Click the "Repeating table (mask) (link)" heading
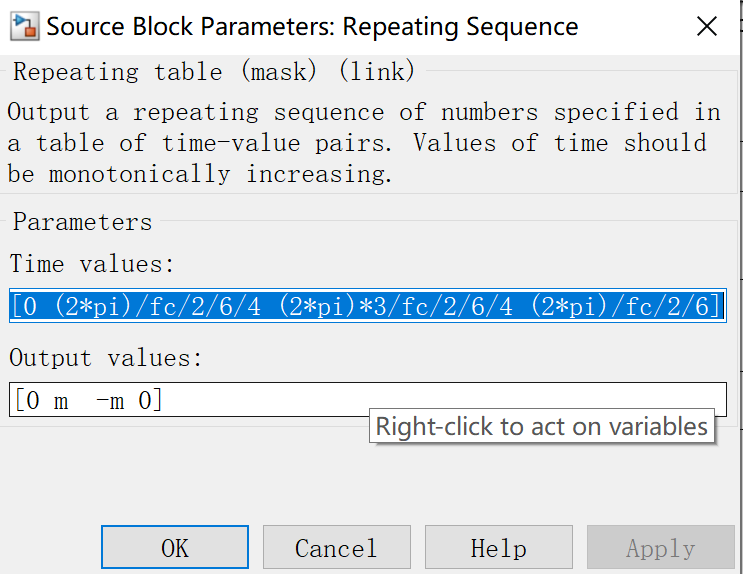 click(x=213, y=72)
